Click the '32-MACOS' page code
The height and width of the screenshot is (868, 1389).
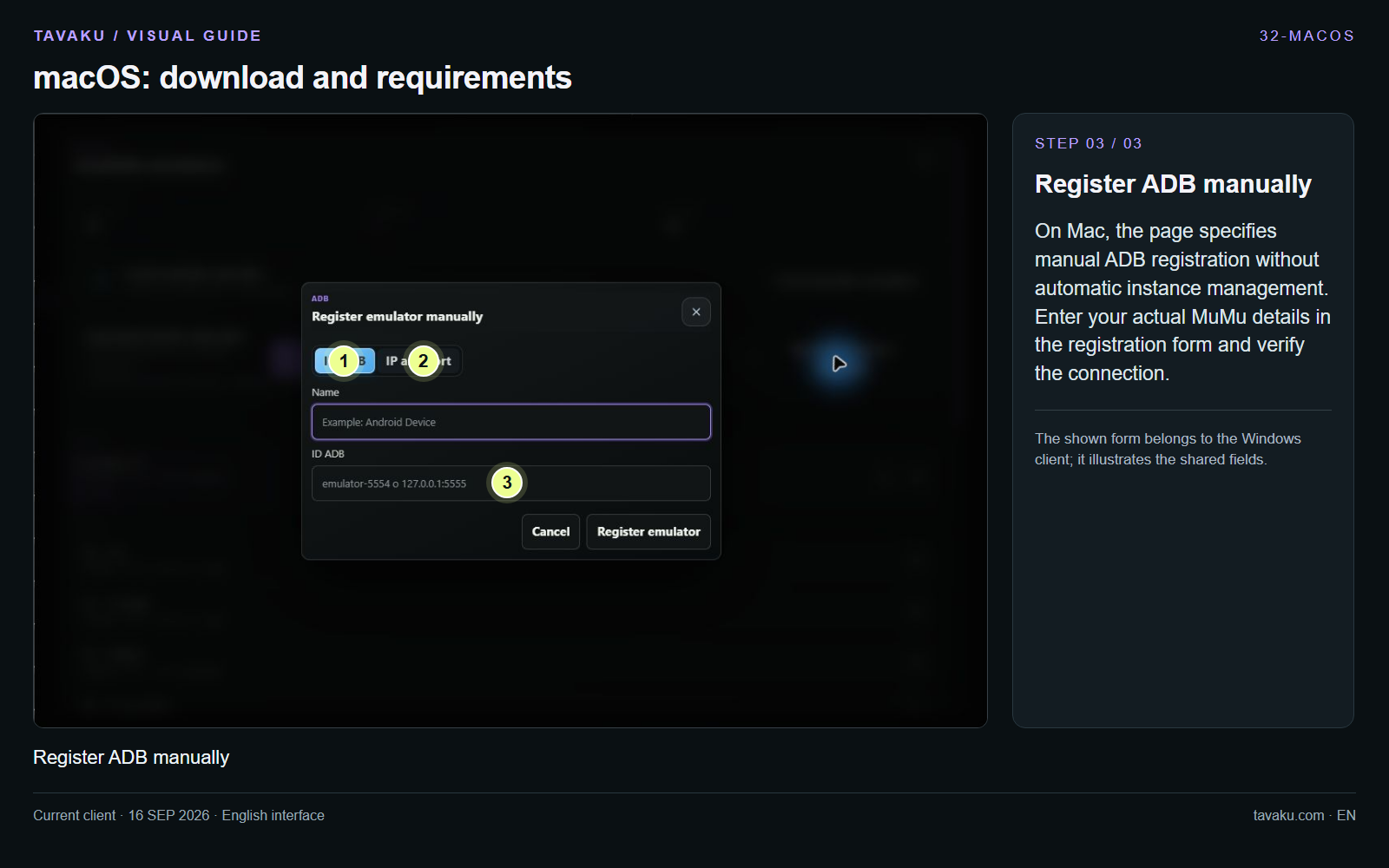click(x=1307, y=36)
